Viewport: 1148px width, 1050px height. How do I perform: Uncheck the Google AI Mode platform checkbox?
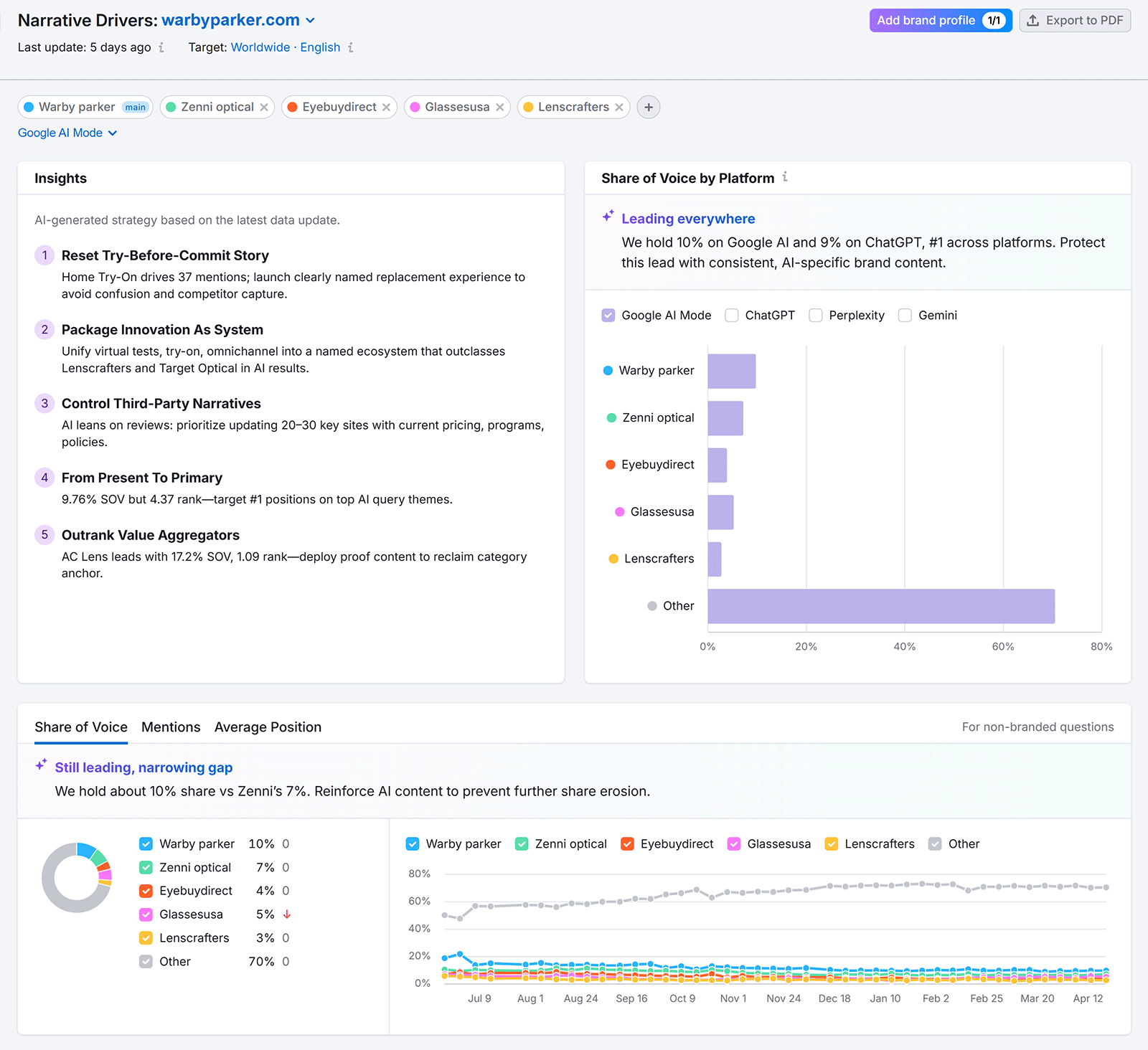click(608, 316)
